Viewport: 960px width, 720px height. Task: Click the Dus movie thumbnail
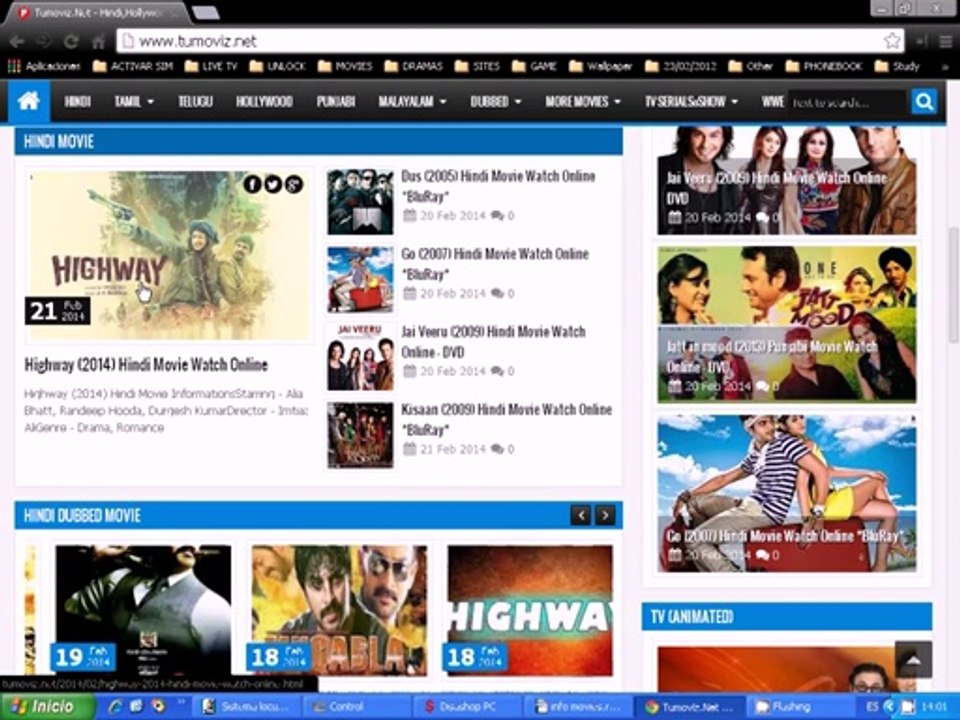tap(360, 202)
